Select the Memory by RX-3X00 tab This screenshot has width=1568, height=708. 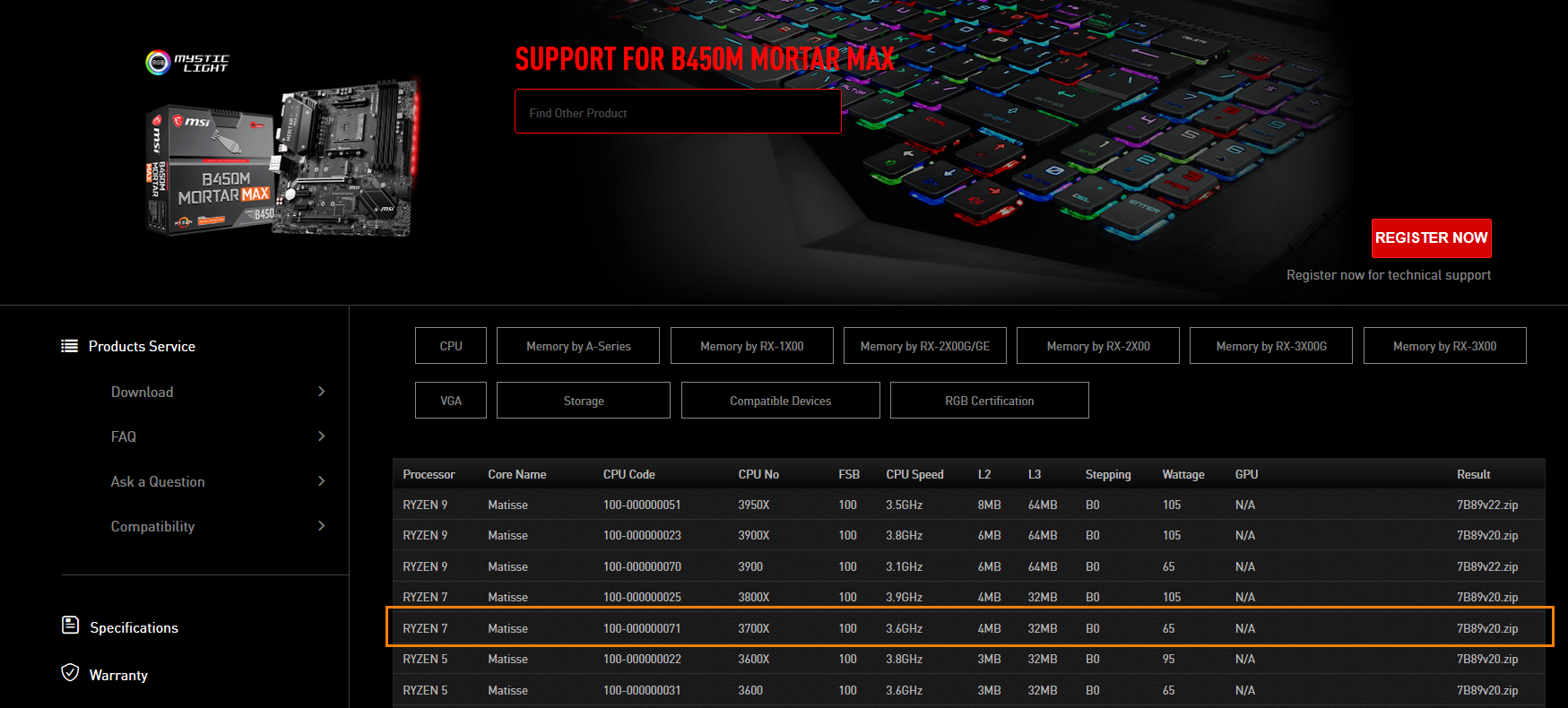(1445, 346)
